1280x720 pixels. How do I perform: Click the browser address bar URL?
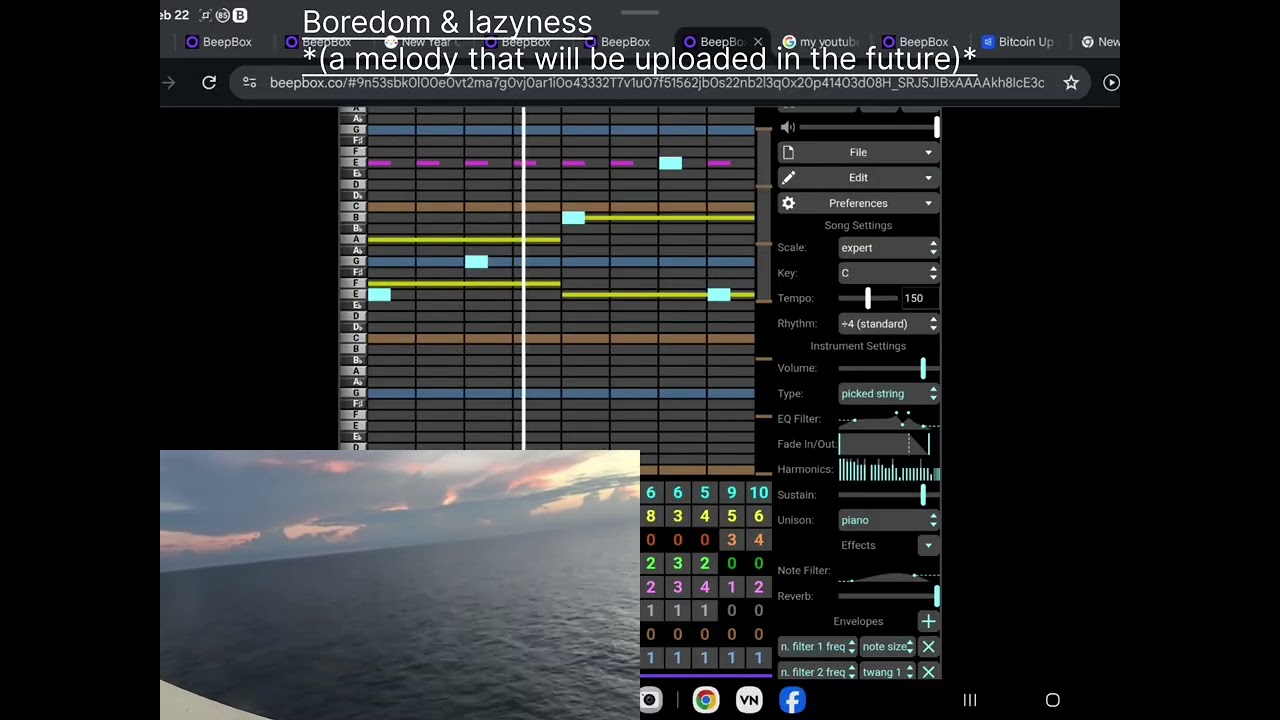pos(657,83)
